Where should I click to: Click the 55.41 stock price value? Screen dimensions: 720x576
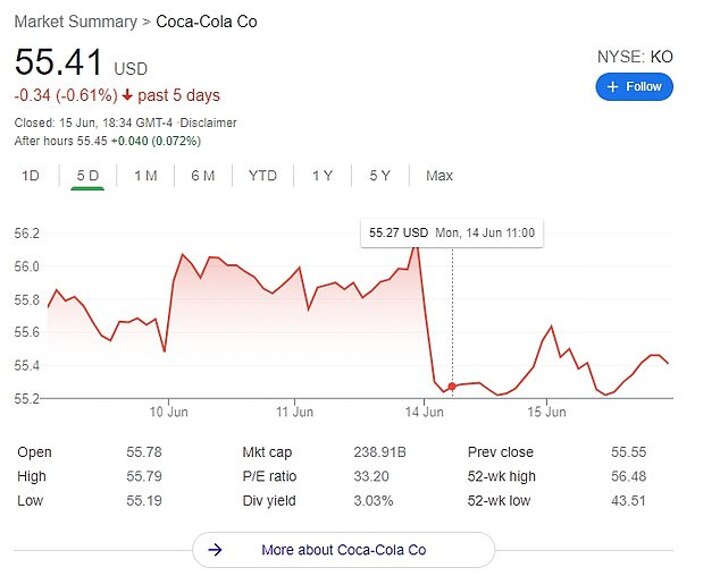tap(59, 63)
